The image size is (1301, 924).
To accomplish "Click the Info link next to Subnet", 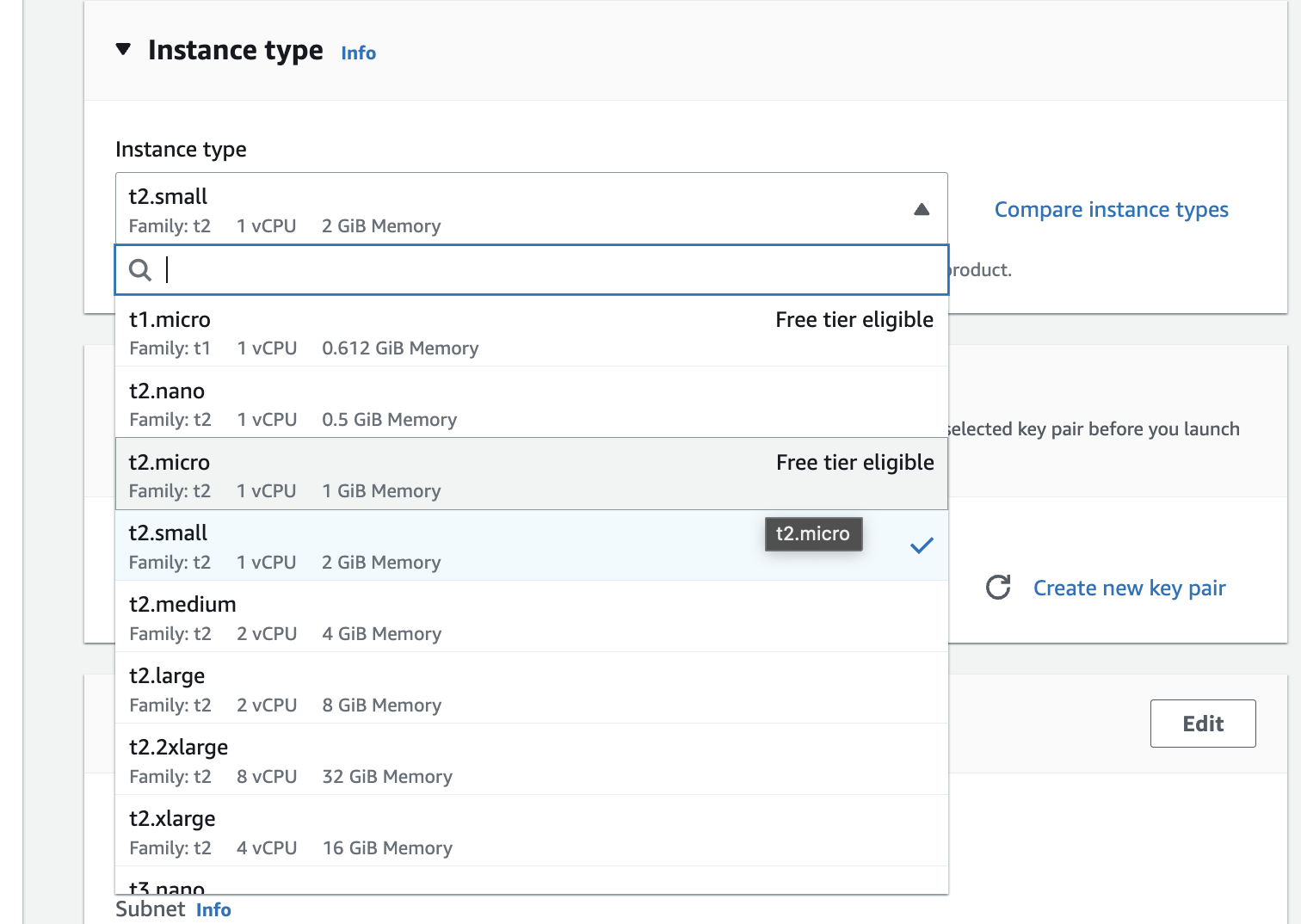I will coord(213,910).
